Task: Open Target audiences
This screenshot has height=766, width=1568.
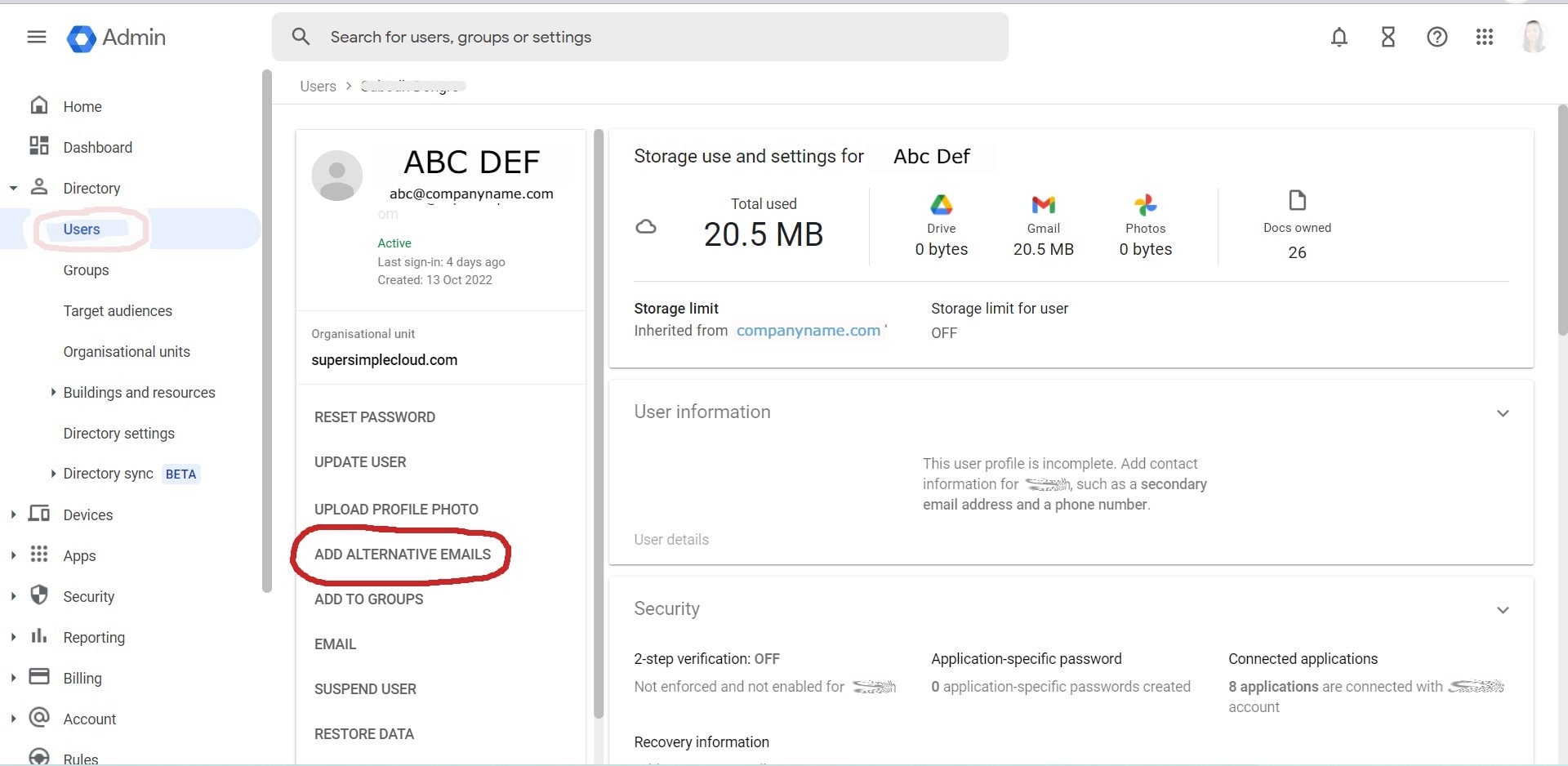Action: 118,310
